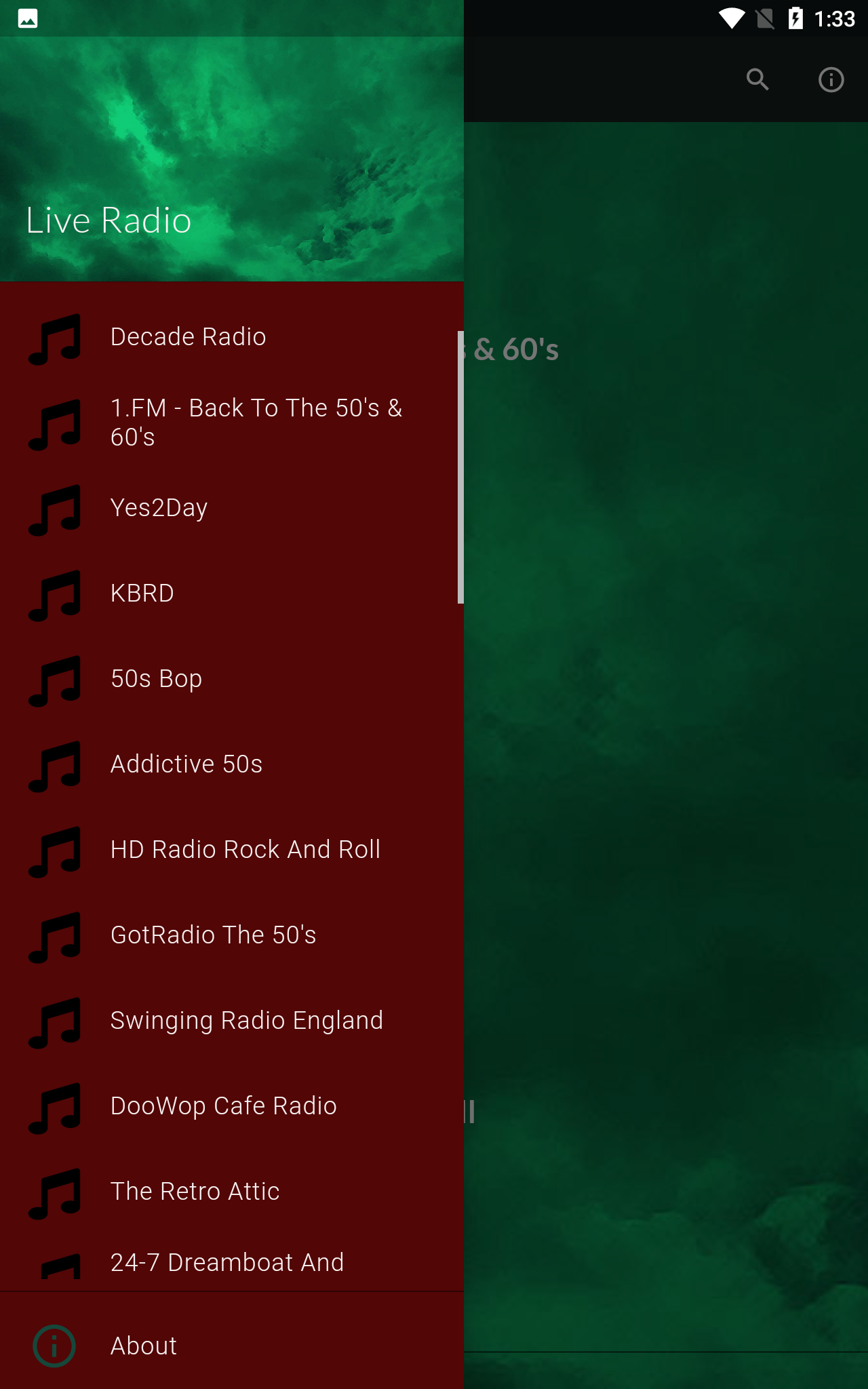Click the drawer's vertical scrollbar

coord(460,467)
